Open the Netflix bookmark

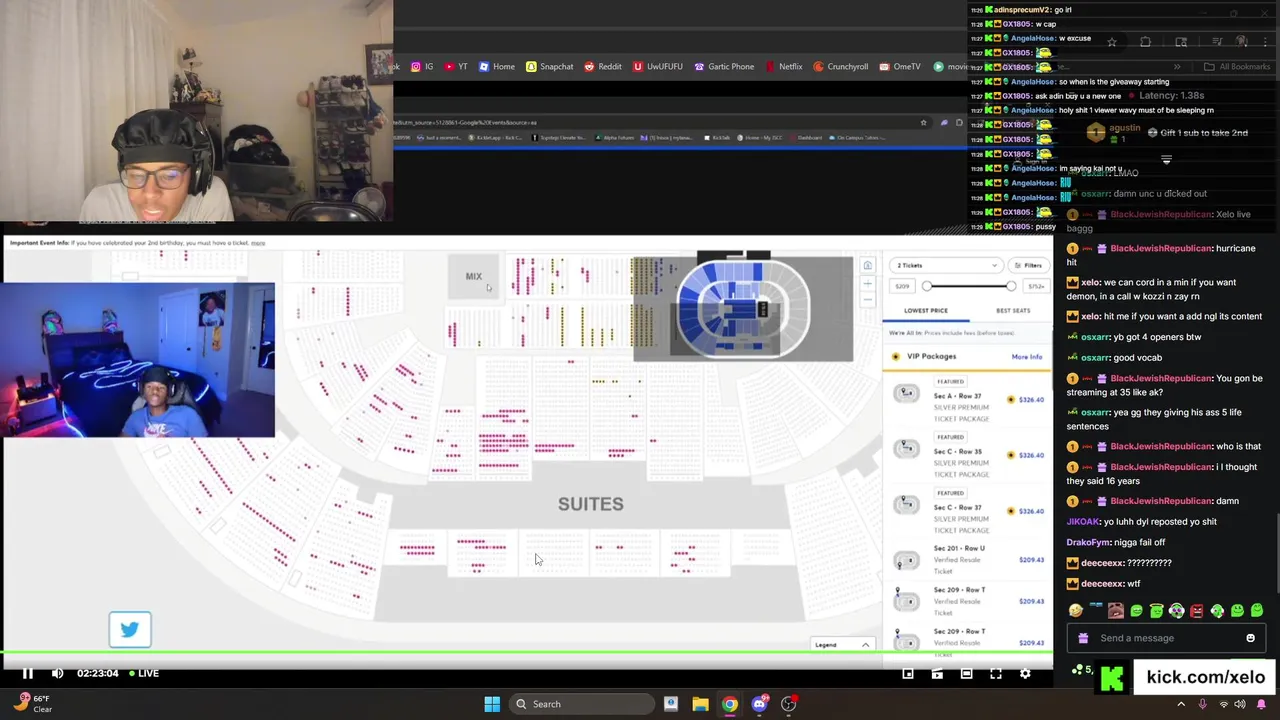[x=784, y=67]
